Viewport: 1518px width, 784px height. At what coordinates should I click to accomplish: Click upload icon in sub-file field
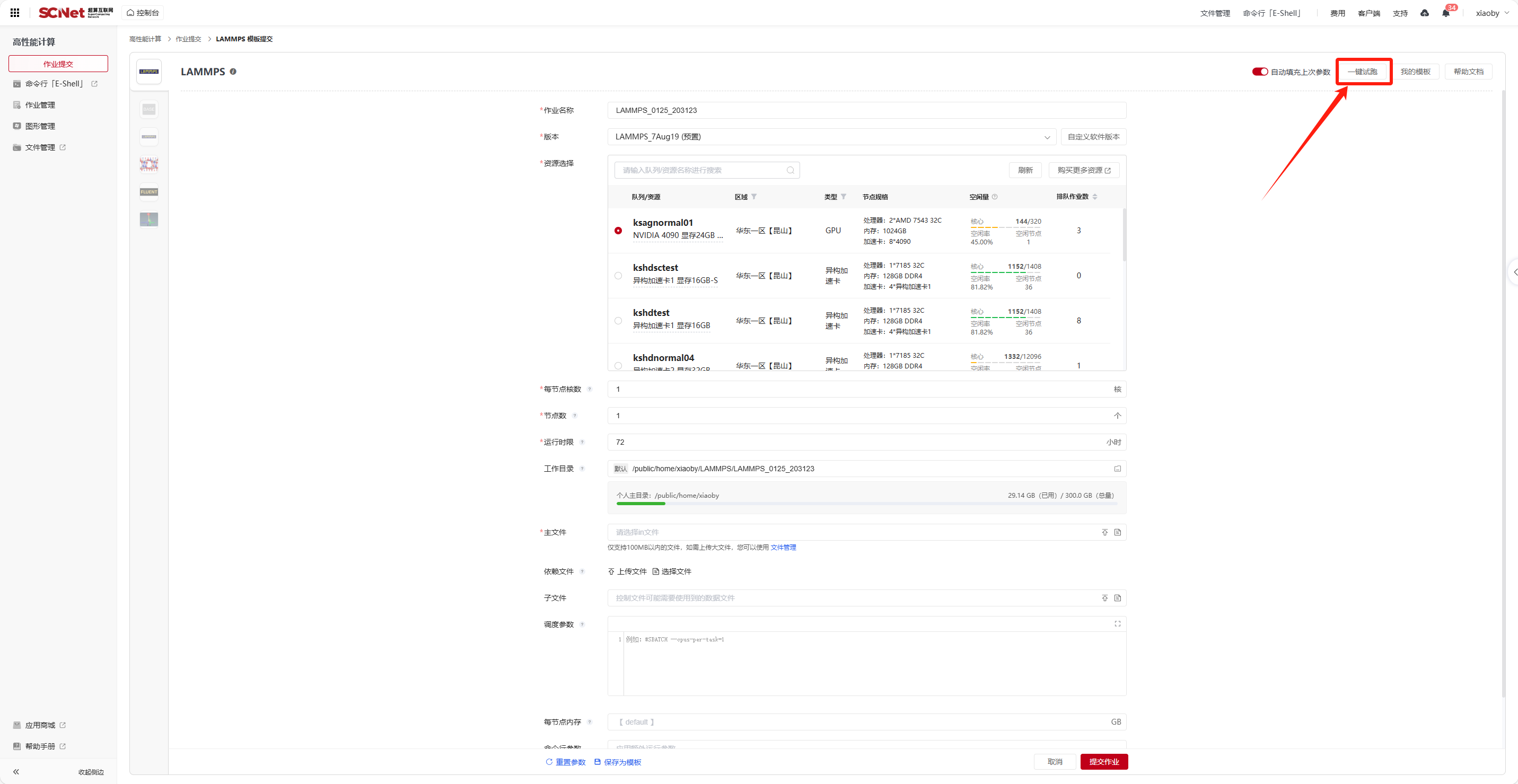pos(1105,598)
